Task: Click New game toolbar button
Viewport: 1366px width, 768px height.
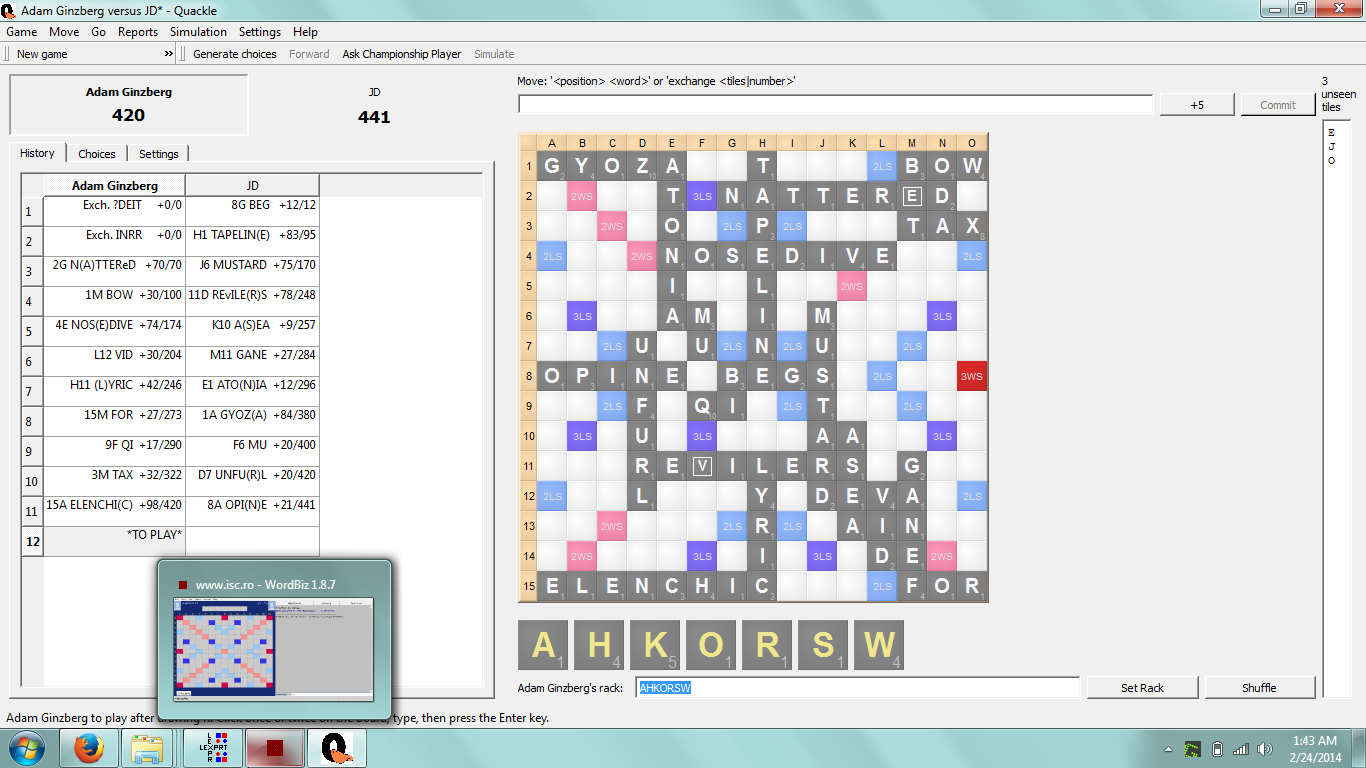Action: pyautogui.click(x=42, y=54)
